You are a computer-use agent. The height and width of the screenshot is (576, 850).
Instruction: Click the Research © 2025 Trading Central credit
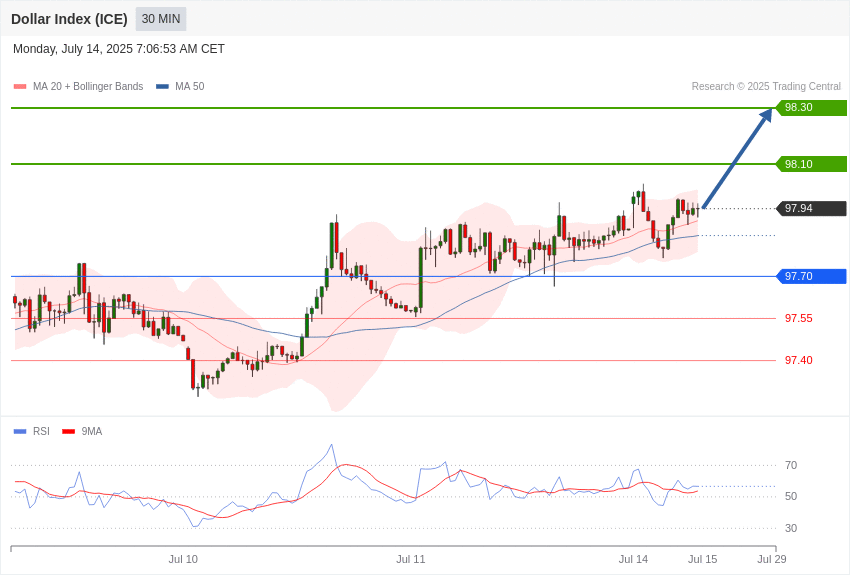(x=766, y=87)
